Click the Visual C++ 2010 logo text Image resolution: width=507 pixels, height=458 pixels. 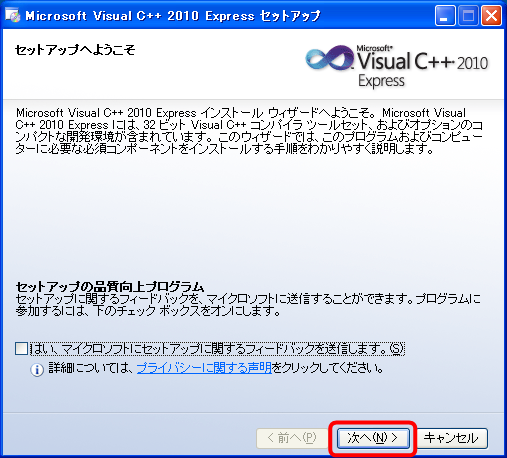423,60
